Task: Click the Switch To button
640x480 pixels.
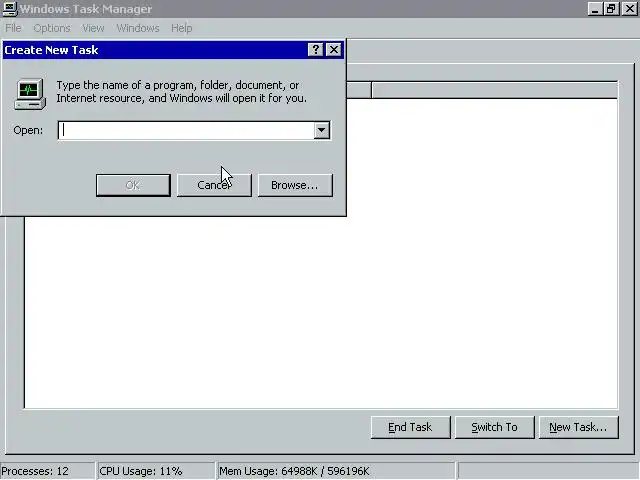Action: tap(495, 427)
